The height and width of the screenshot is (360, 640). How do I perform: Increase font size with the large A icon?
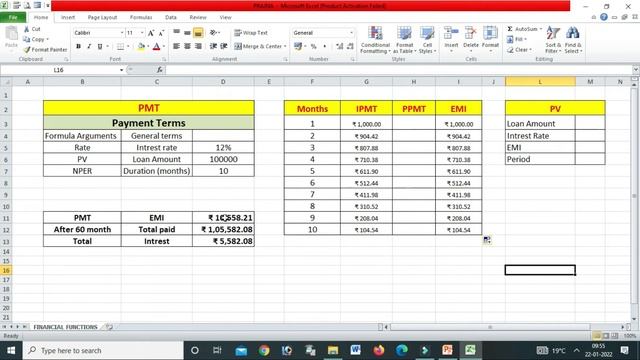click(151, 33)
